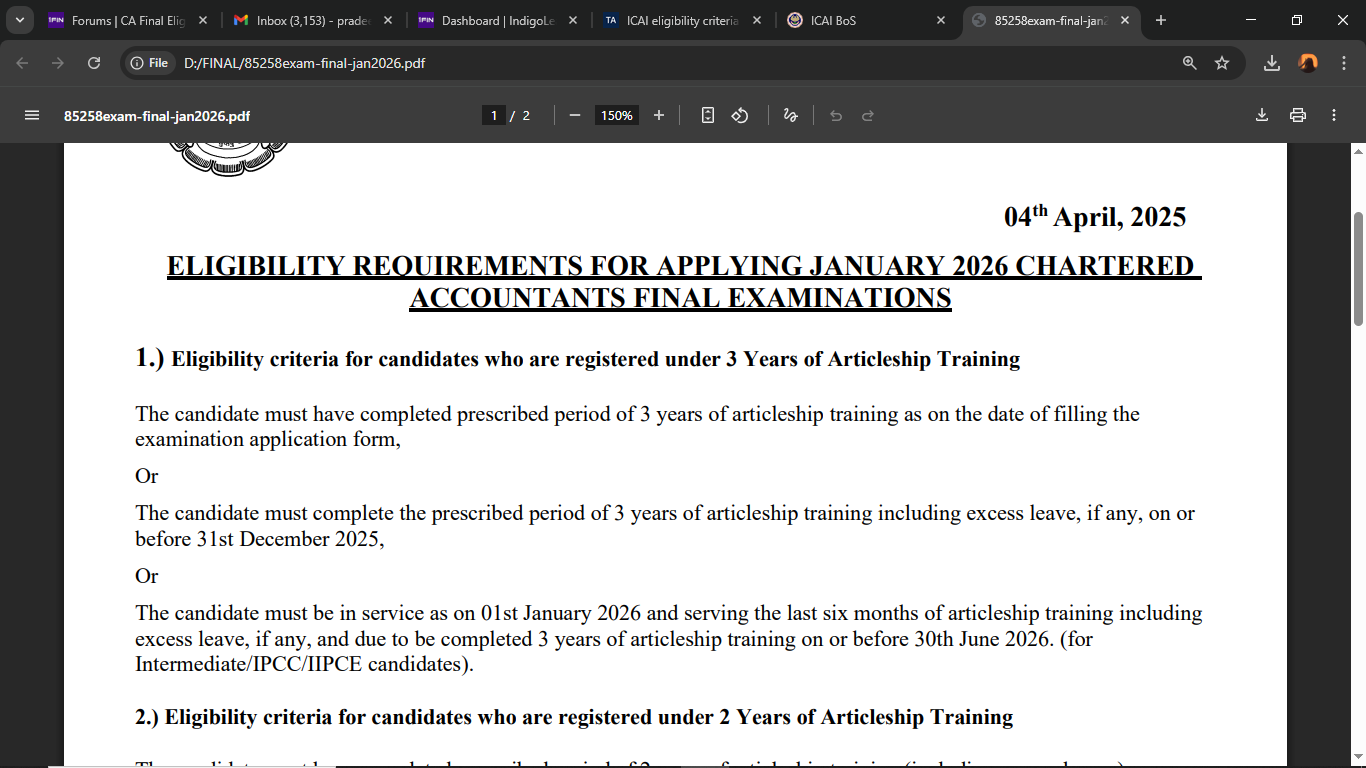Click the fit to page icon
This screenshot has height=768, width=1366.
[708, 116]
